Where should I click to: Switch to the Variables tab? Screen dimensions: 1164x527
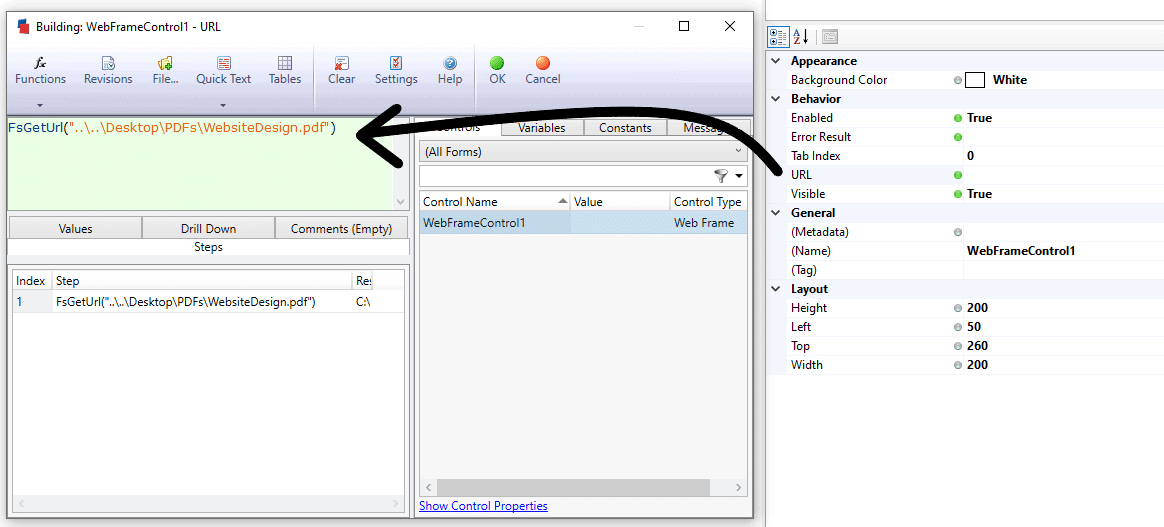click(542, 128)
